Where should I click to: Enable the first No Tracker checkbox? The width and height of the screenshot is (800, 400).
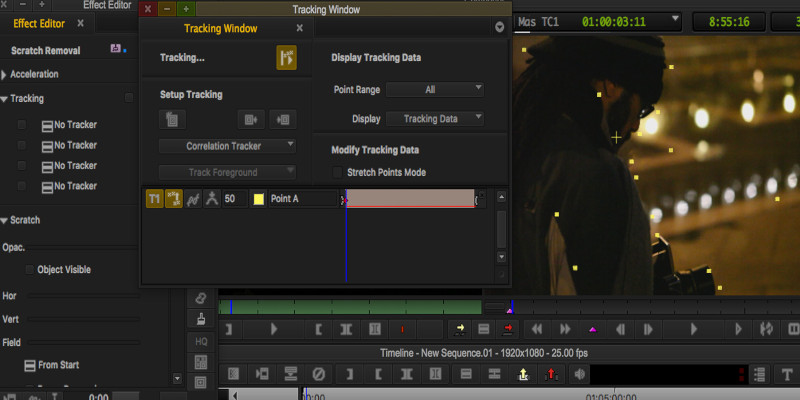point(22,125)
